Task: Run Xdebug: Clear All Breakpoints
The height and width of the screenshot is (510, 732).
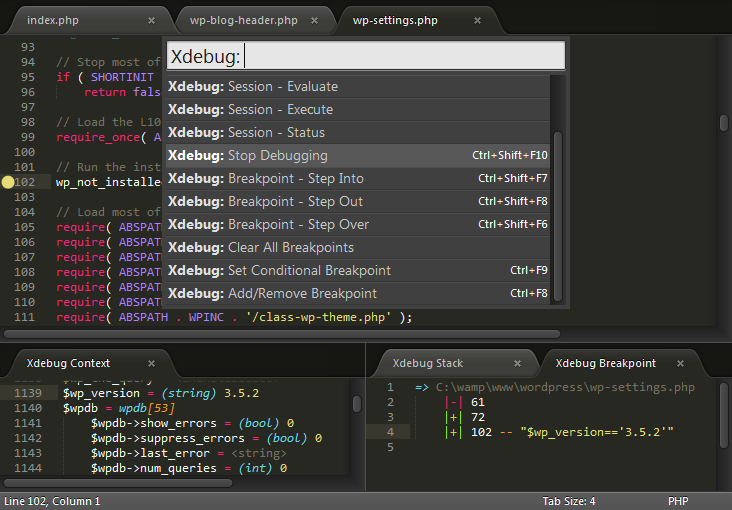Action: coord(358,248)
